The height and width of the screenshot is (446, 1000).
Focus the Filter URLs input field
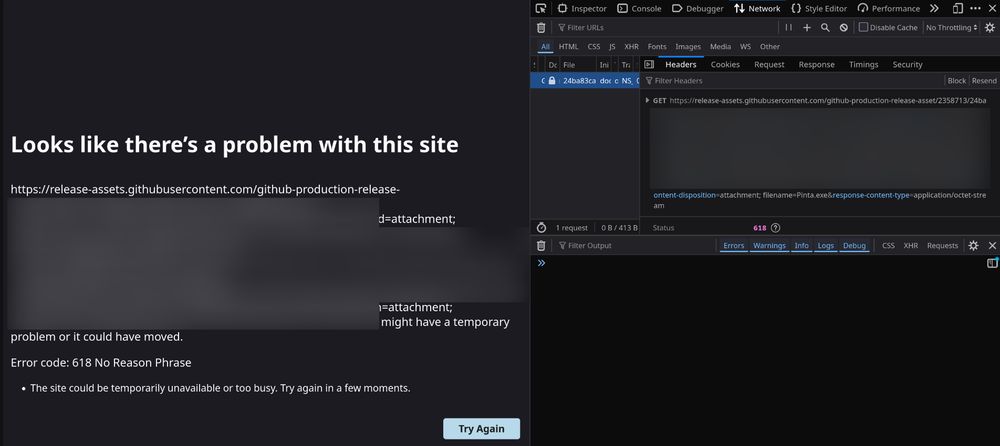(x=666, y=27)
